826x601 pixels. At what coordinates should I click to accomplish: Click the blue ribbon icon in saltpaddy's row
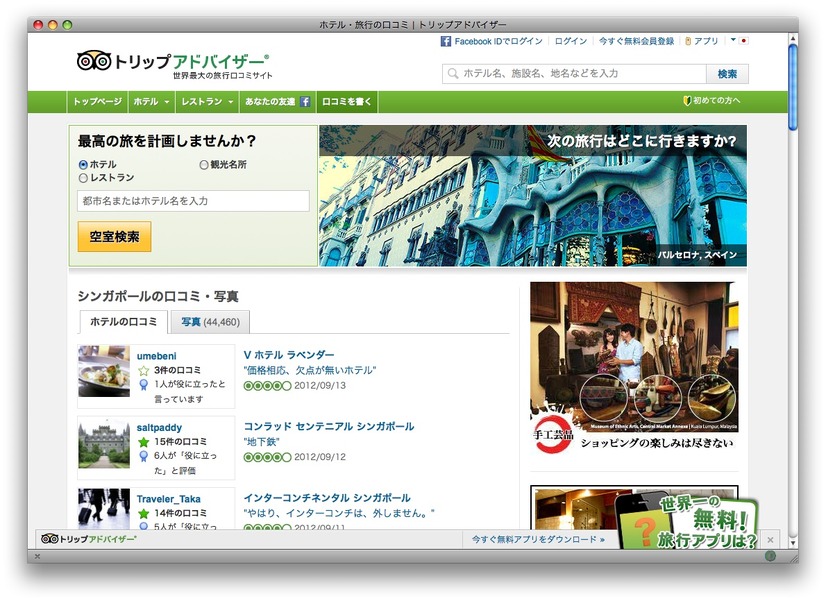143,457
